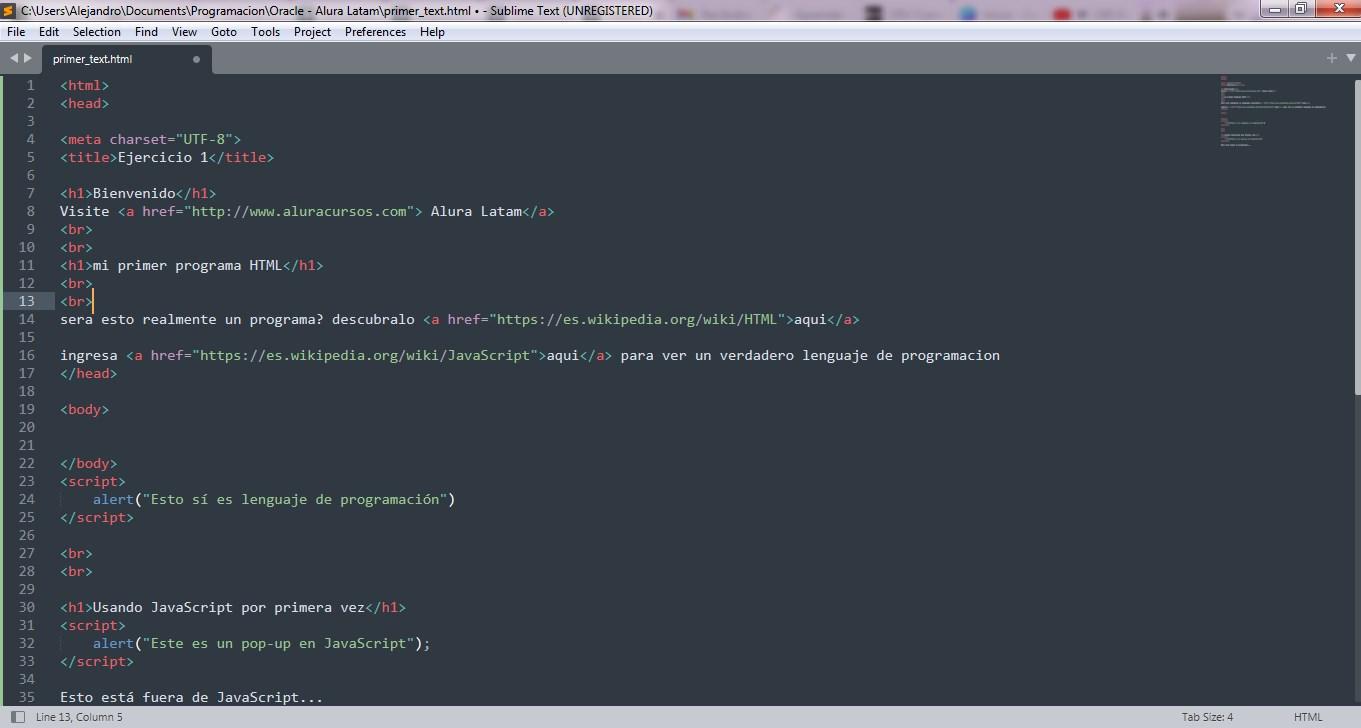Viewport: 1361px width, 728px height.
Task: Add a new tab with plus icon
Action: click(1331, 58)
